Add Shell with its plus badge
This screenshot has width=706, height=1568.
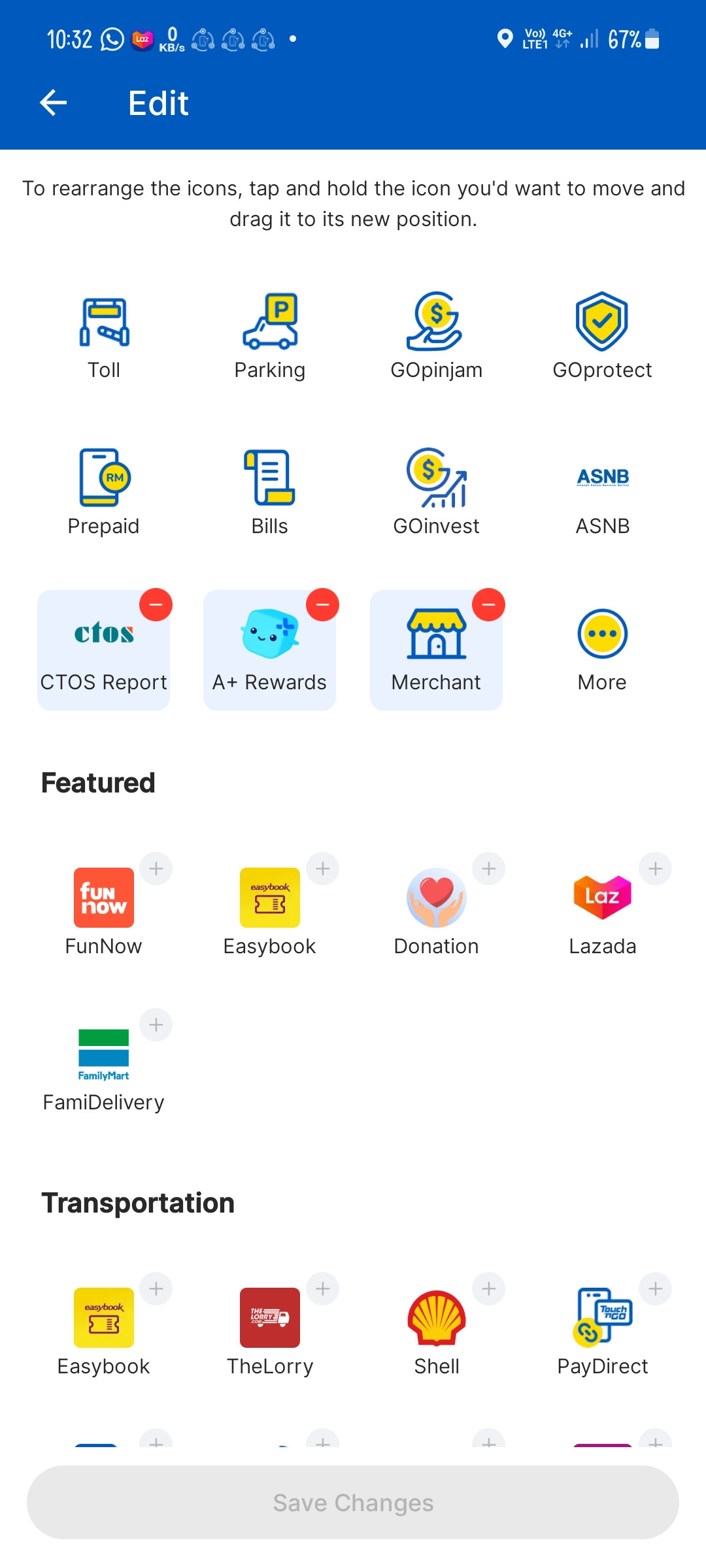pyautogui.click(x=488, y=1289)
